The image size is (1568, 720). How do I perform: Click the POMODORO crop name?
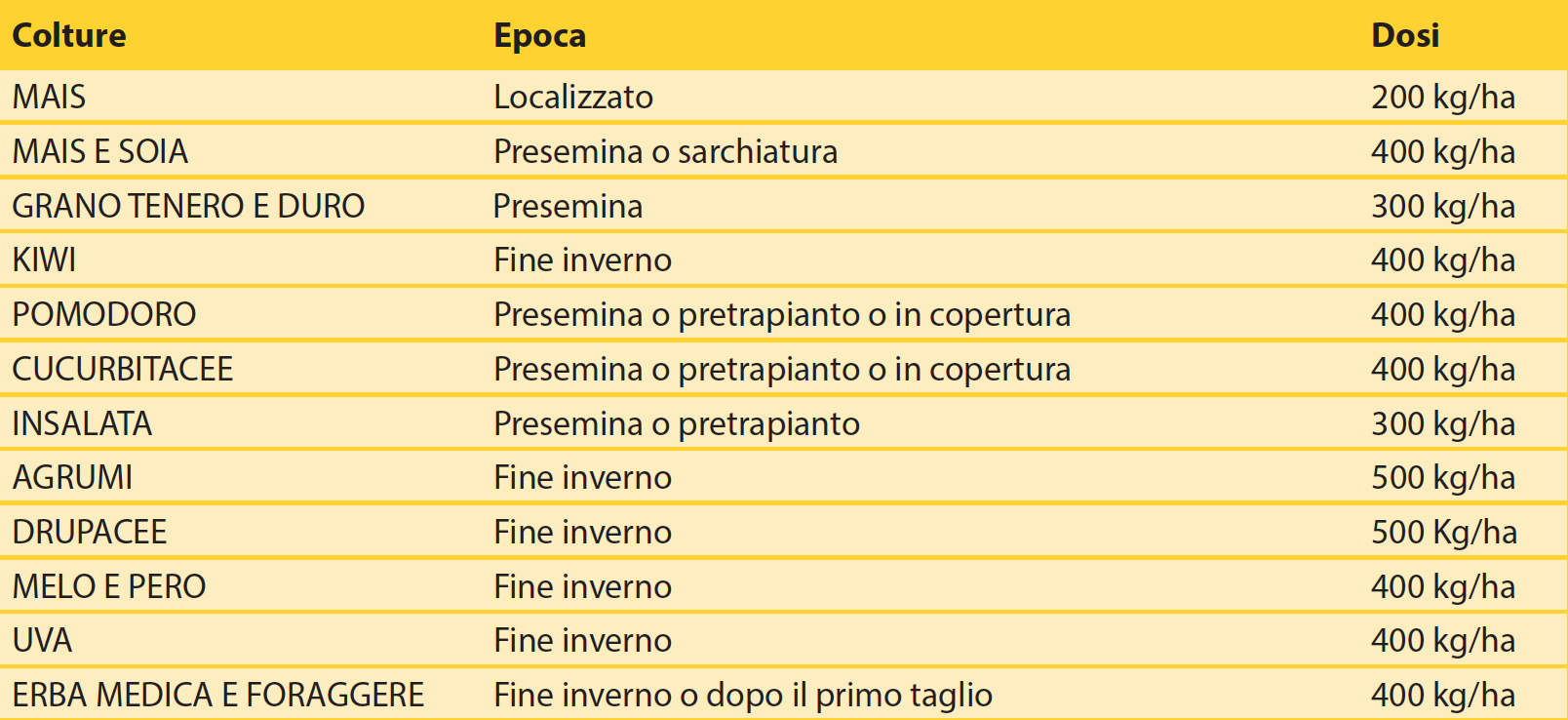coord(104,314)
